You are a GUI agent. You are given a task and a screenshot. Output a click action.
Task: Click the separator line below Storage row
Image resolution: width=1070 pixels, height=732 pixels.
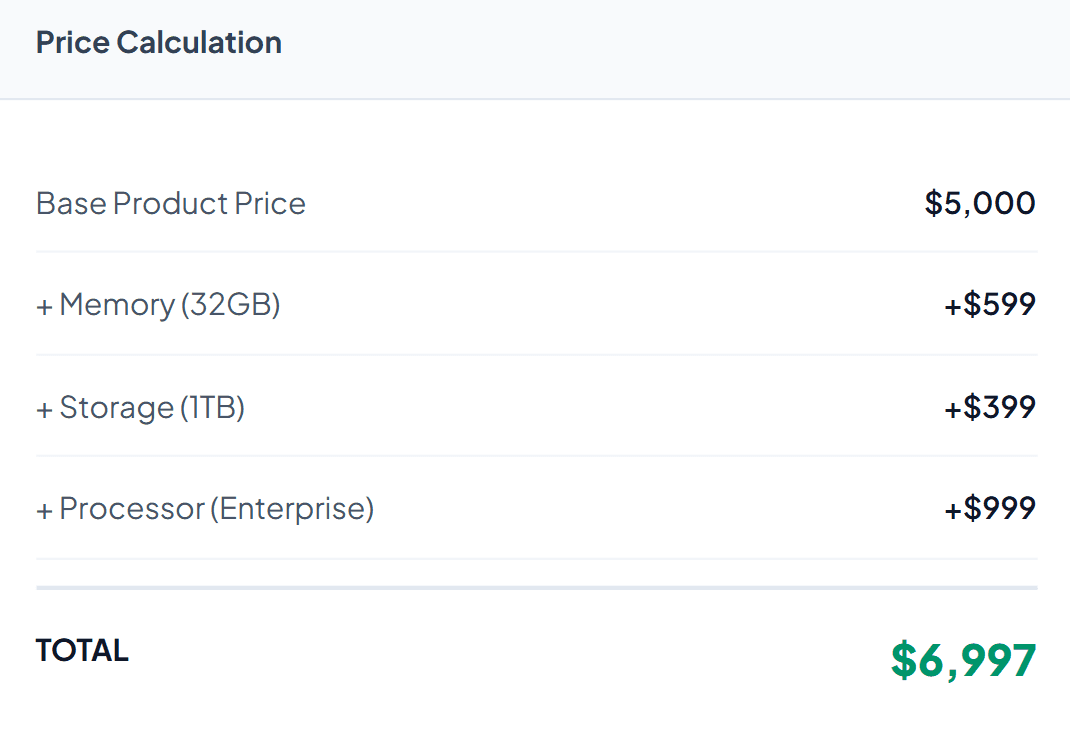(536, 456)
